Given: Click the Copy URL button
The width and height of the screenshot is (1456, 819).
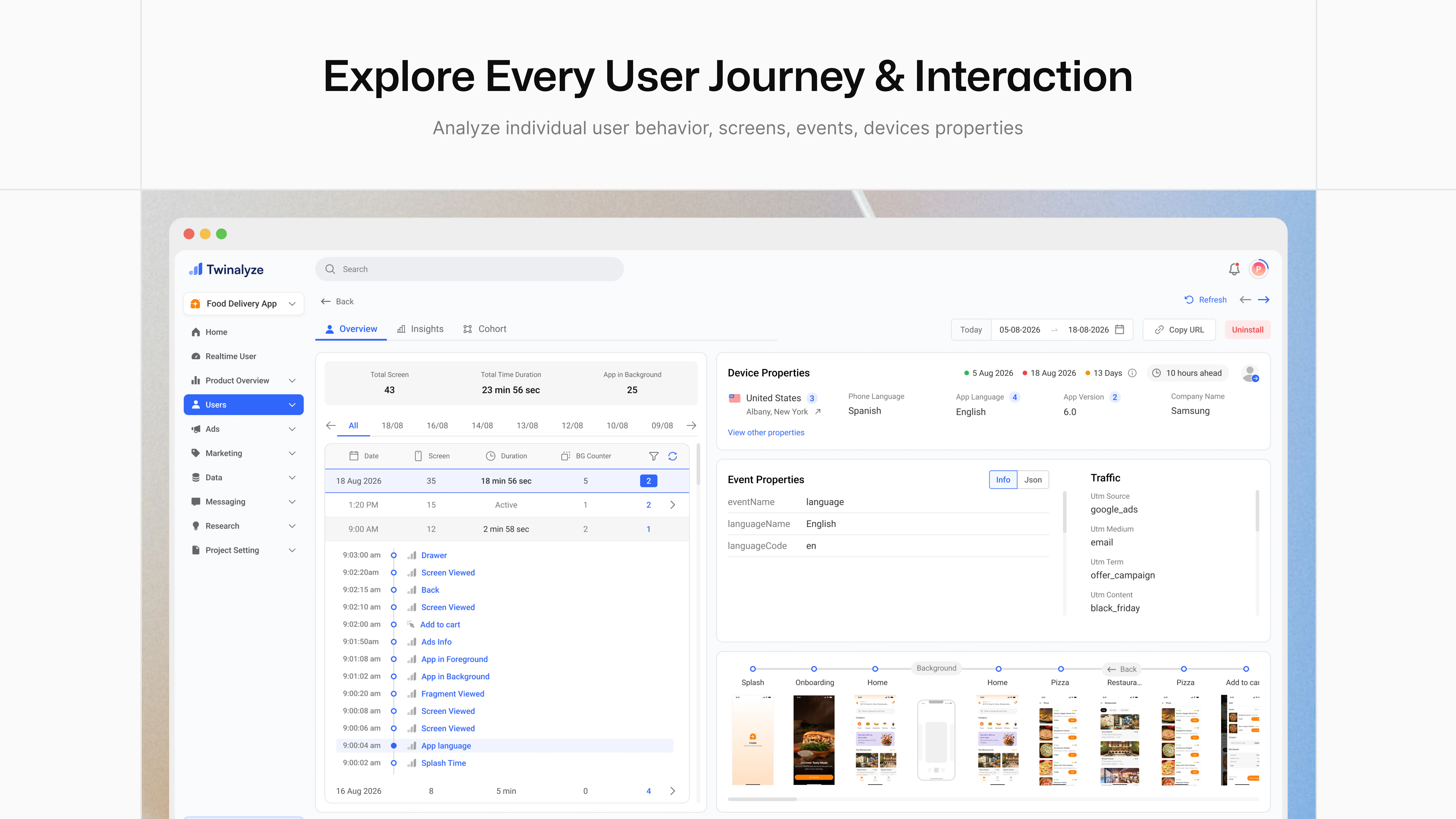Looking at the screenshot, I should click(x=1179, y=329).
